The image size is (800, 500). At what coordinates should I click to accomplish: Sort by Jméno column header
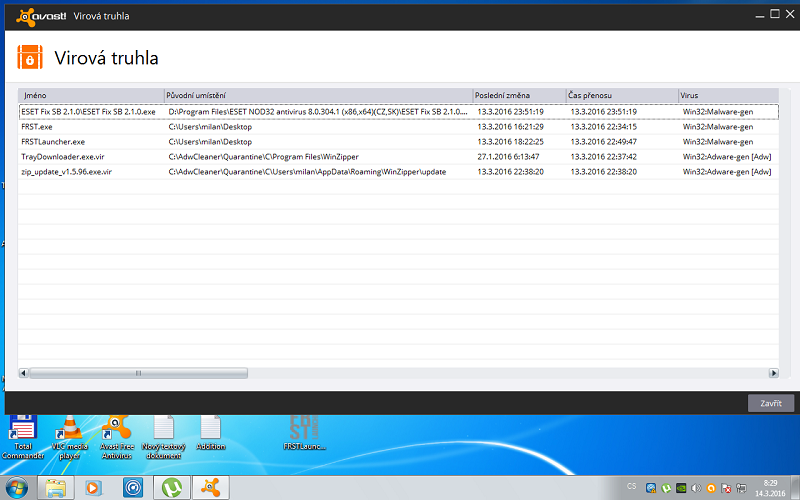pyautogui.click(x=90, y=95)
